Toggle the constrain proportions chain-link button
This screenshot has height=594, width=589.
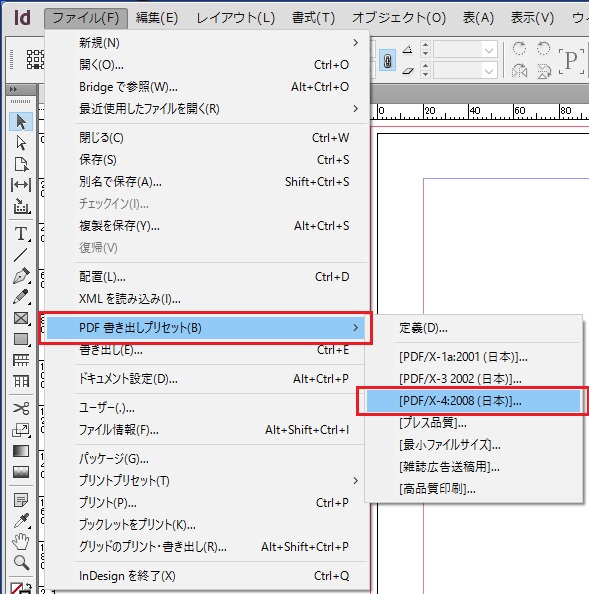(387, 61)
